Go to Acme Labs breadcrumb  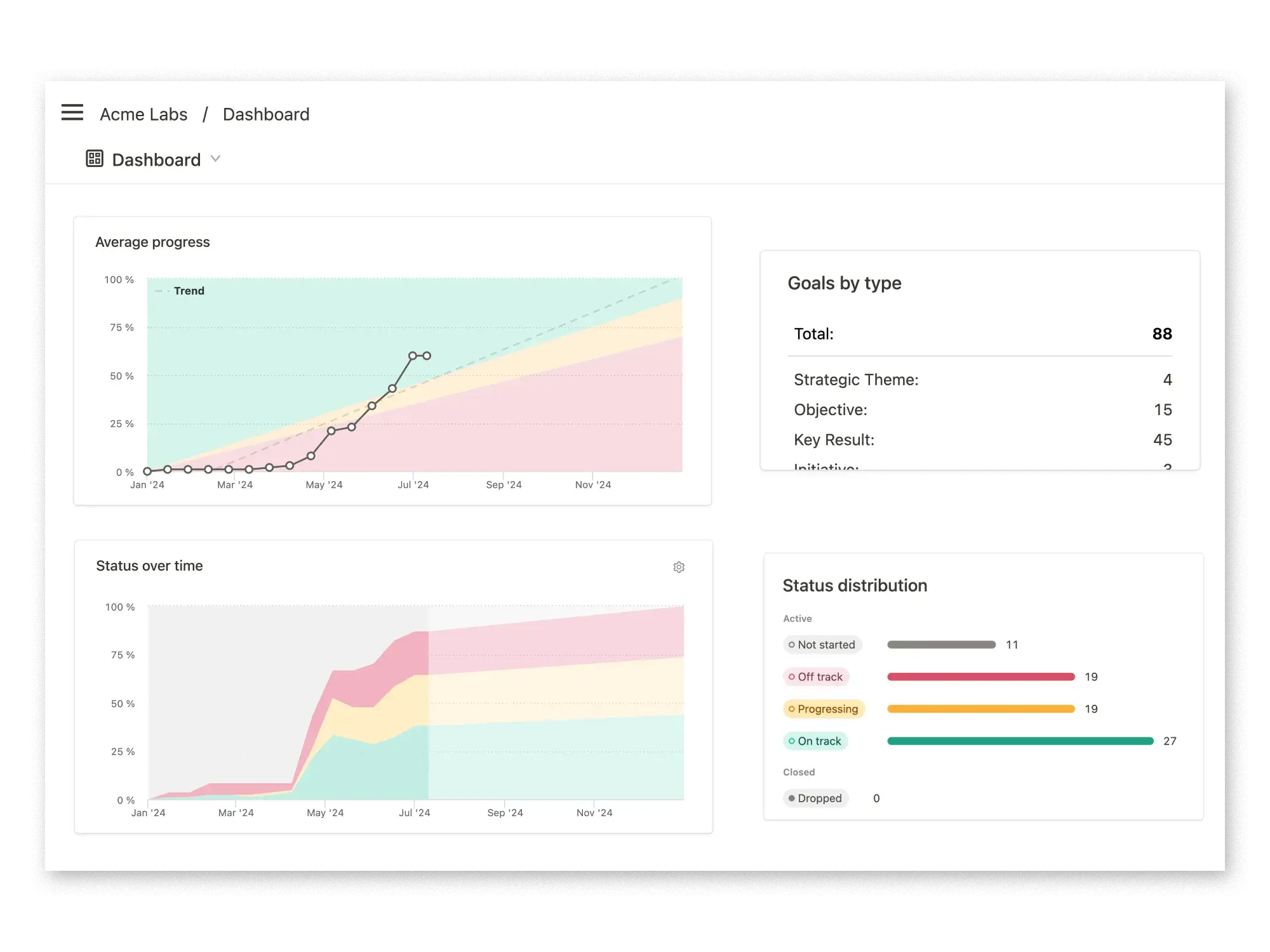pos(144,114)
